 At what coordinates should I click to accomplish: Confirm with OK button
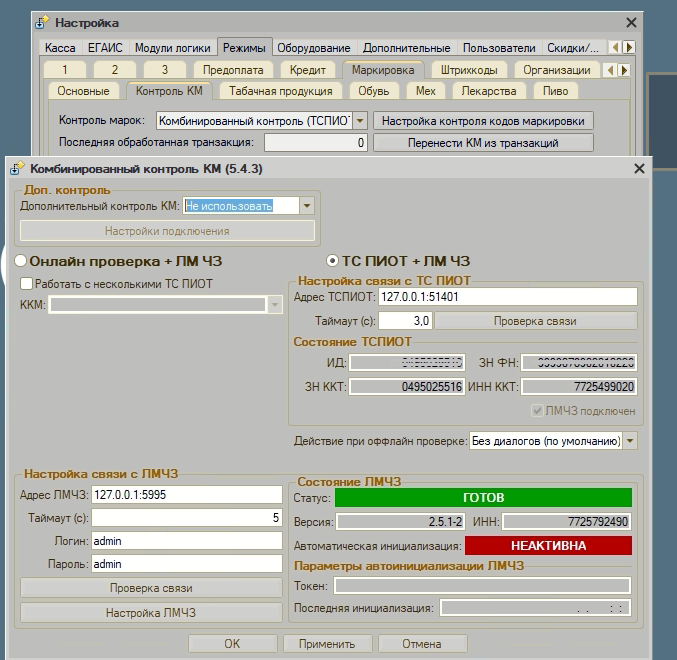(x=232, y=644)
